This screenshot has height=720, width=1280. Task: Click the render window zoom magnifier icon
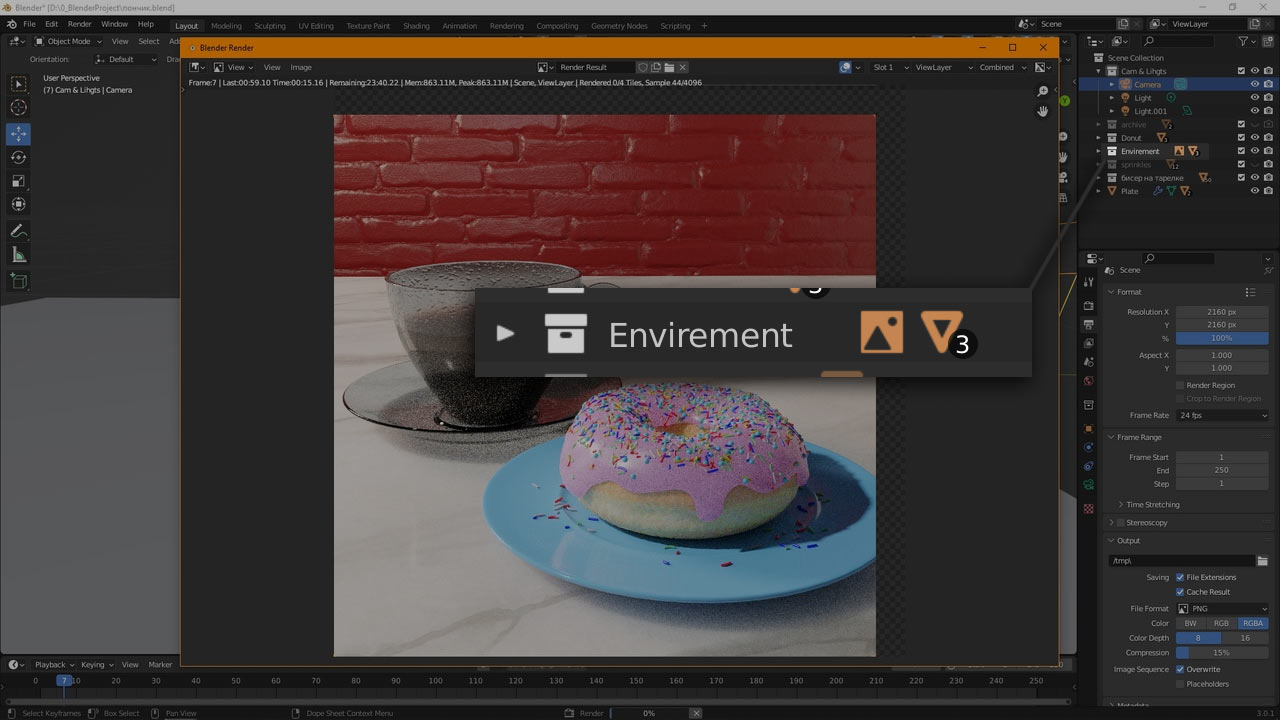pos(1042,91)
